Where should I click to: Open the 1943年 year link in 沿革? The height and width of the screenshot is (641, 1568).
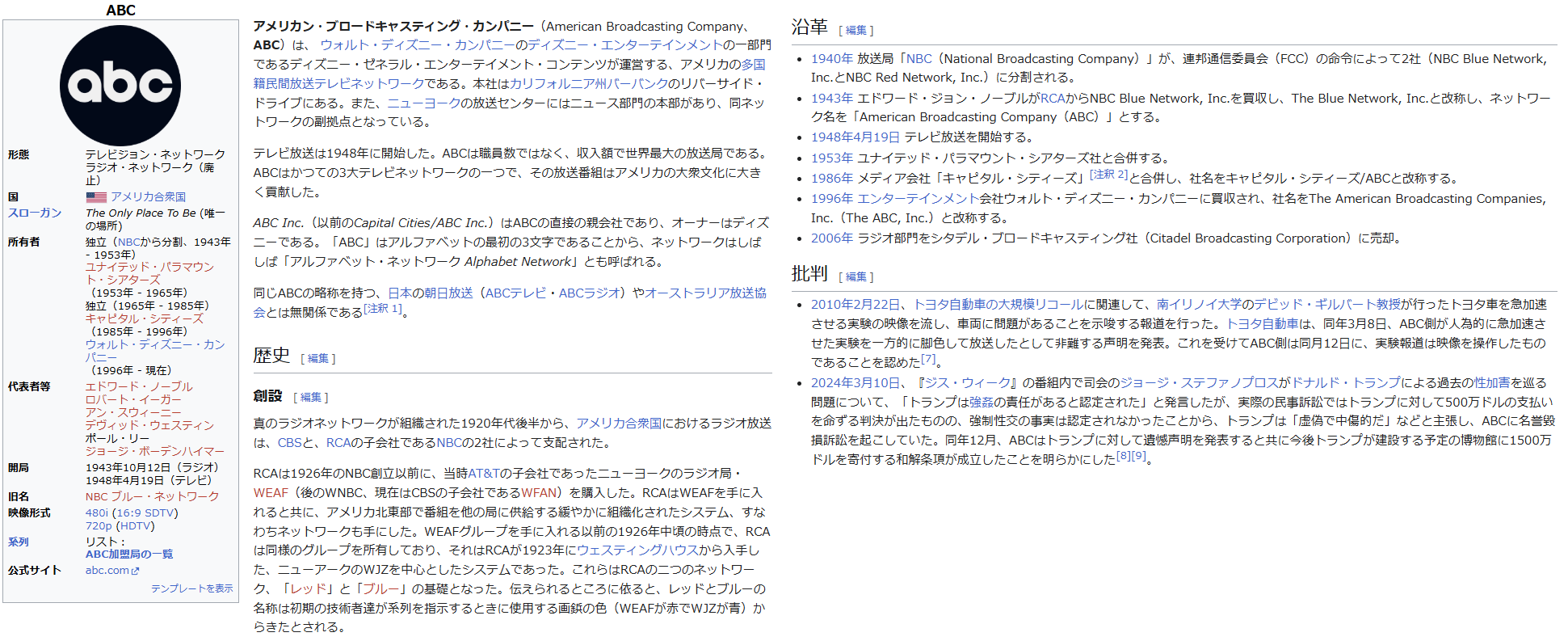832,98
